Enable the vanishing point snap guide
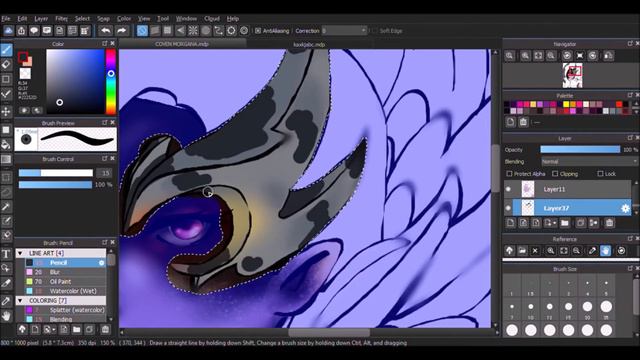 [180, 31]
